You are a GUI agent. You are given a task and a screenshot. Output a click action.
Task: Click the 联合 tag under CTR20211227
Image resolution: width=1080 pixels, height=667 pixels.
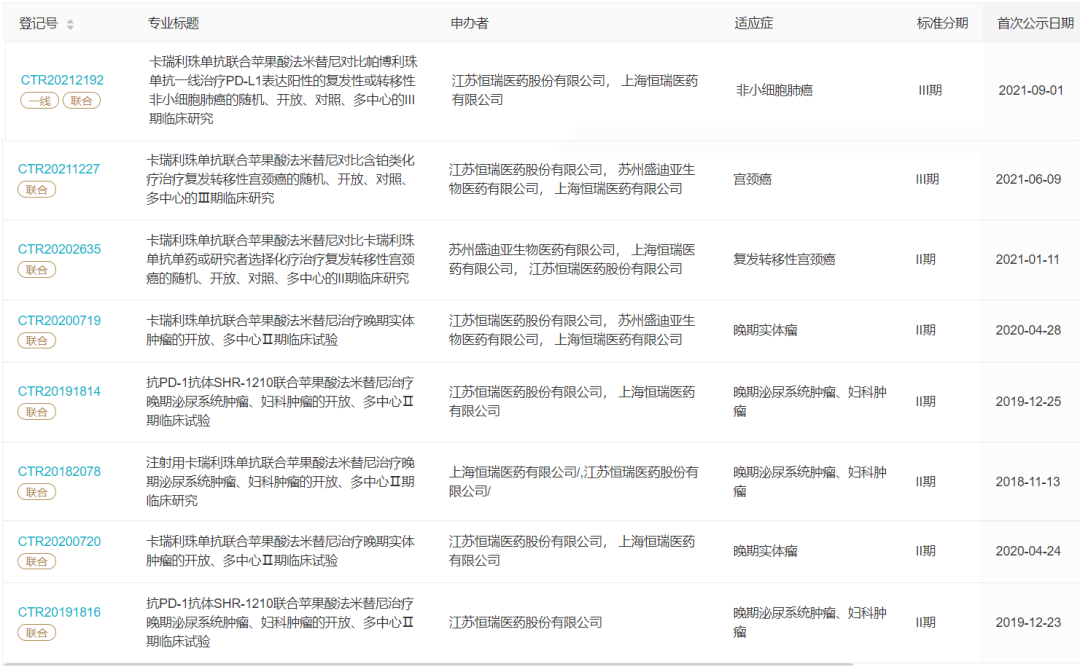[x=37, y=189]
